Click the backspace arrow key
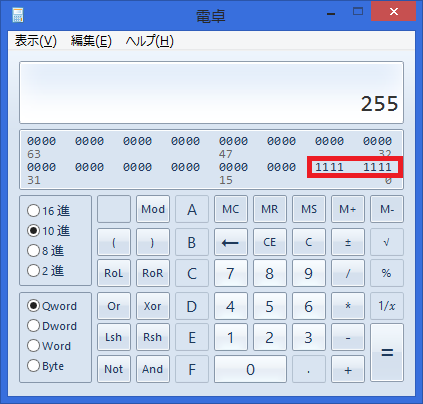Screen dimensions: 423x404 point(231,242)
